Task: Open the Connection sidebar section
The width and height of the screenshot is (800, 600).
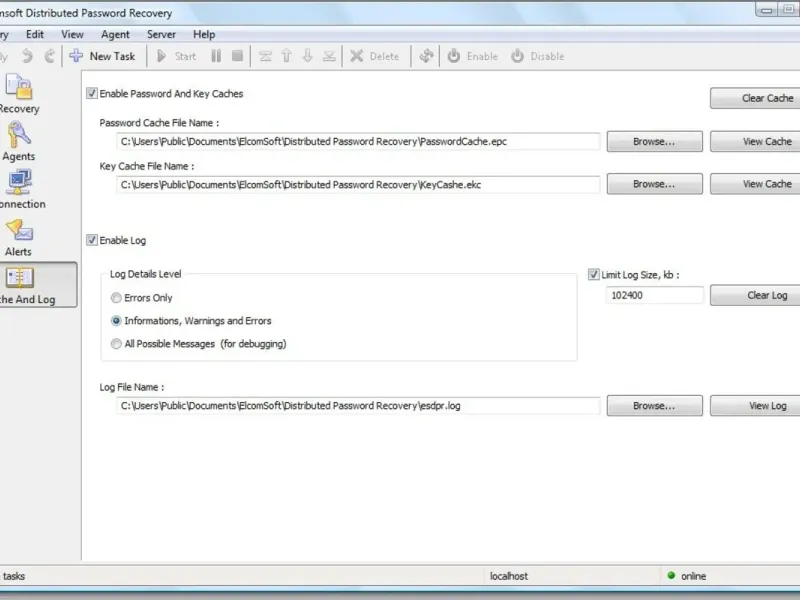Action: (x=20, y=189)
